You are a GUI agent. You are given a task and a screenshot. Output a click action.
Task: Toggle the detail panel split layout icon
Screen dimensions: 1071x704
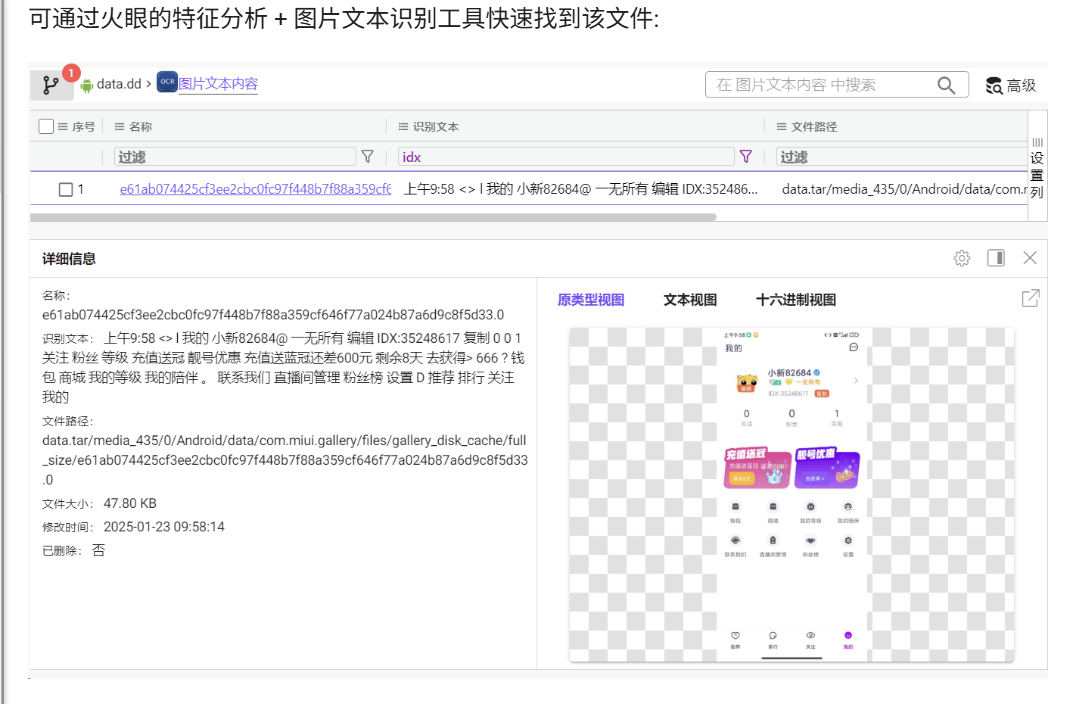996,258
